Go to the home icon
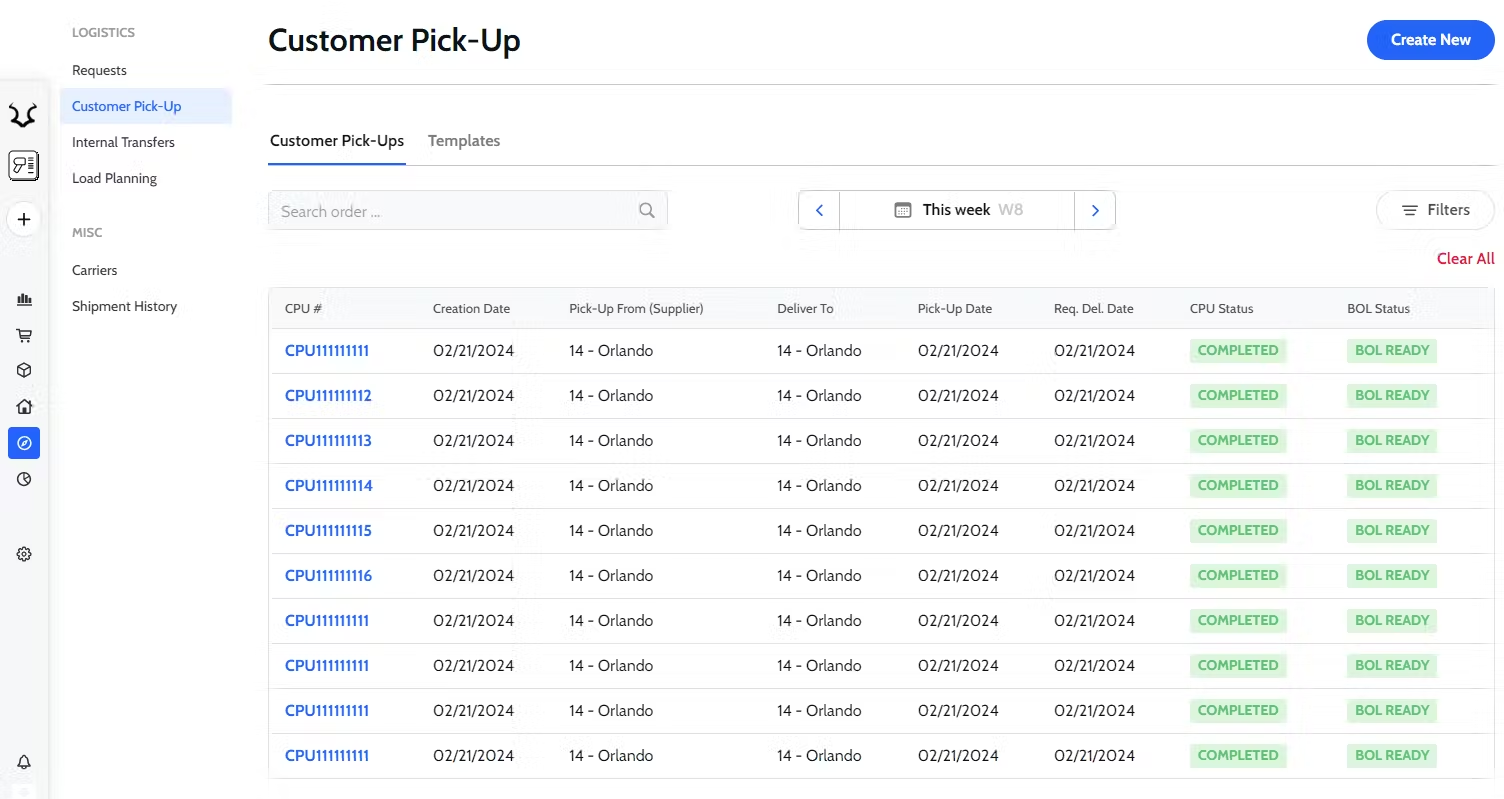The height and width of the screenshot is (799, 1504). coord(24,406)
